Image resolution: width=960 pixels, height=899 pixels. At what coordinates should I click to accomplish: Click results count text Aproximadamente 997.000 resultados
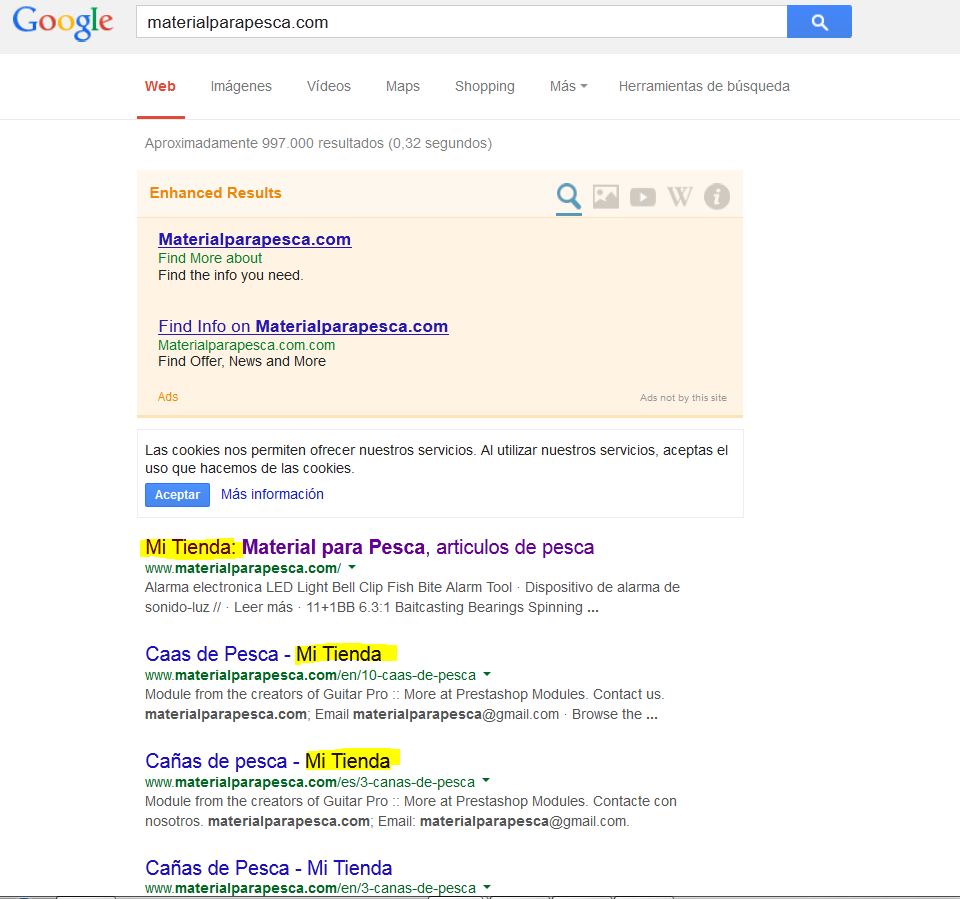click(318, 143)
